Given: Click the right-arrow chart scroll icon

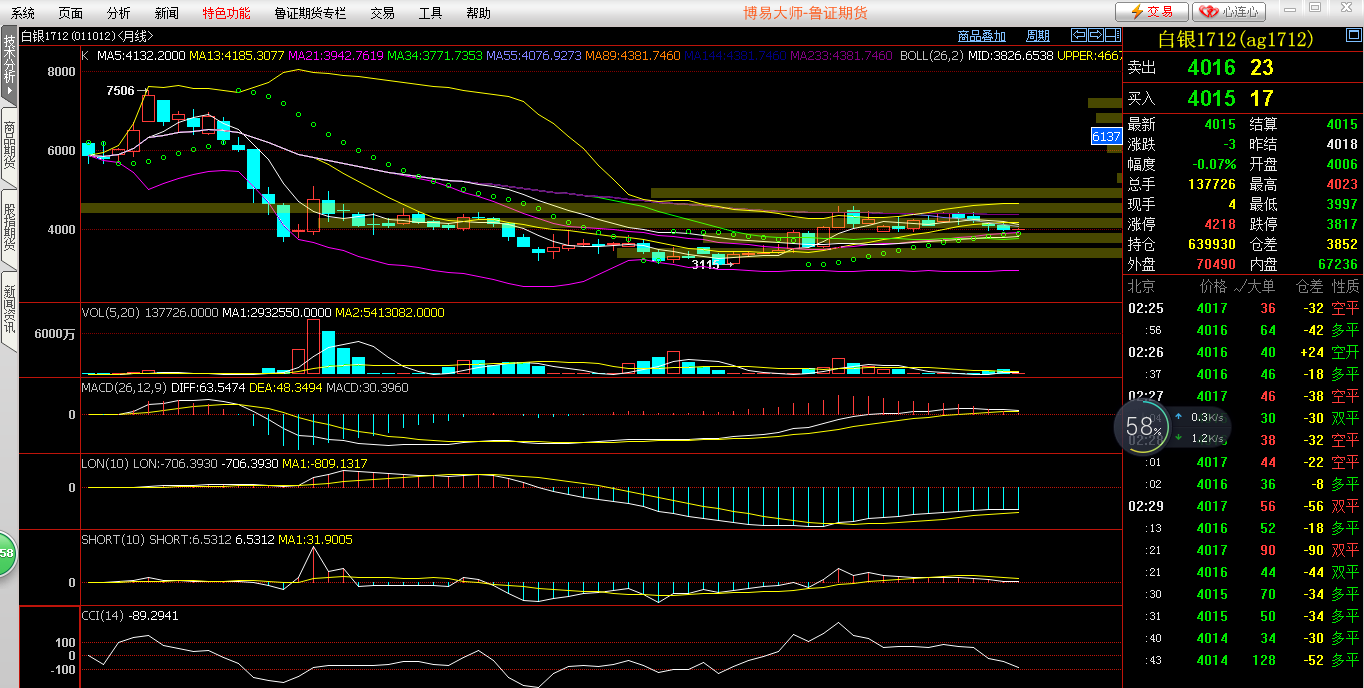Looking at the screenshot, I should [x=1096, y=35].
